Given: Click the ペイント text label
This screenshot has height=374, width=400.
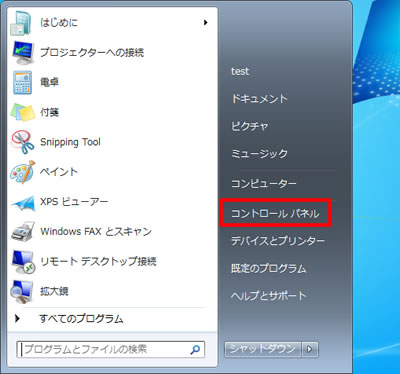Looking at the screenshot, I should 59,172.
